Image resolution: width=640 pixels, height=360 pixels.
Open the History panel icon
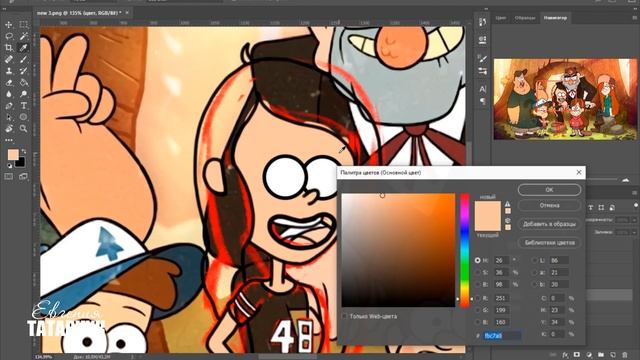tap(482, 22)
